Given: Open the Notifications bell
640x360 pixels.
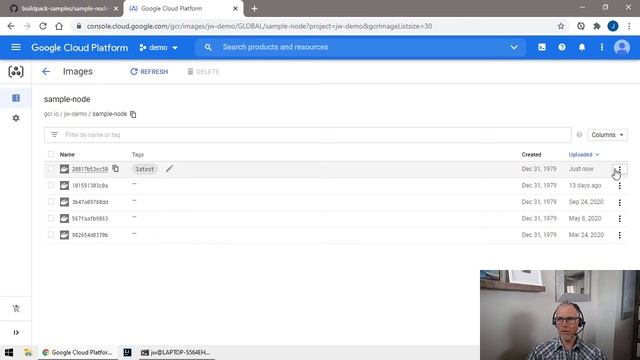Looking at the screenshot, I should 582,47.
